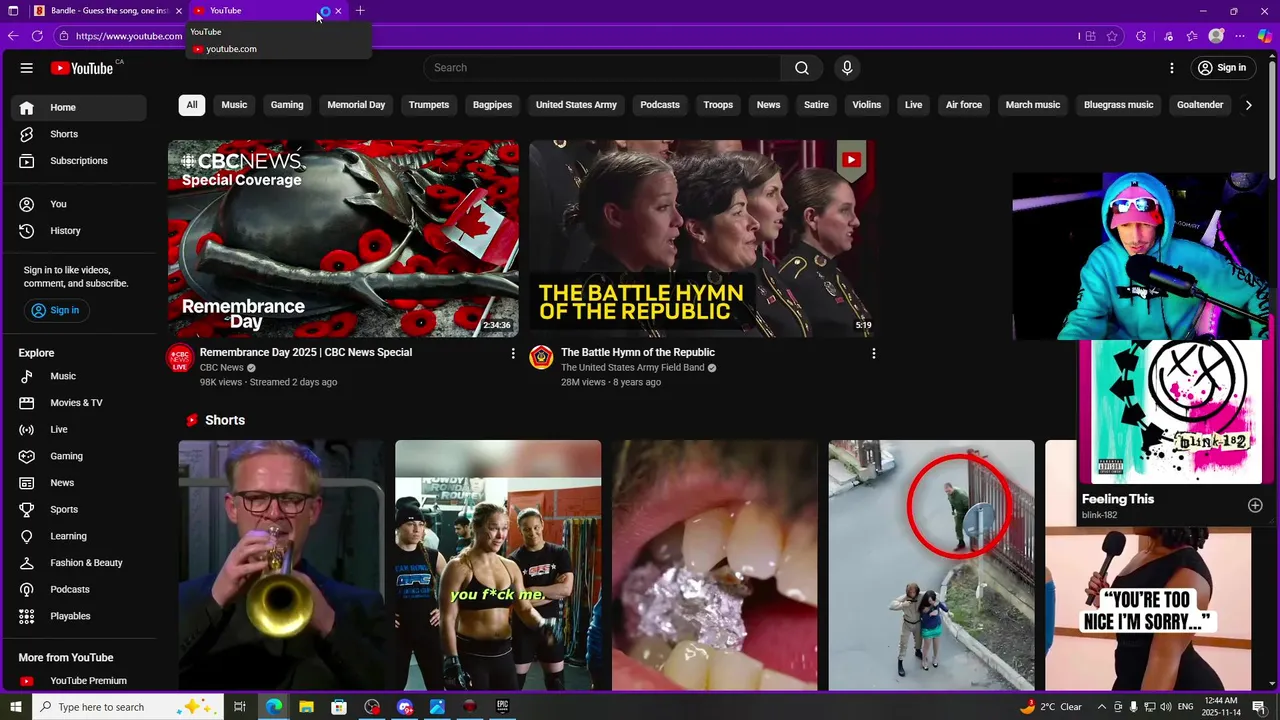
Task: Click CBC News channel avatar
Action: coord(180,358)
